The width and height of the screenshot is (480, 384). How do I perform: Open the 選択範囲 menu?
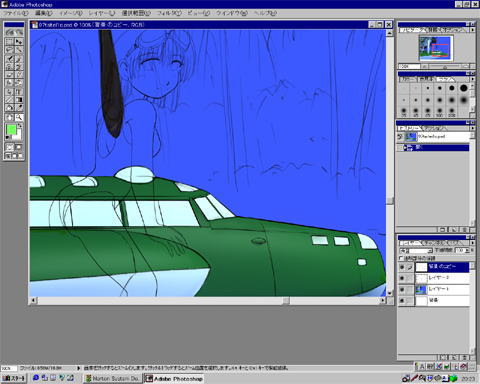[x=136, y=13]
